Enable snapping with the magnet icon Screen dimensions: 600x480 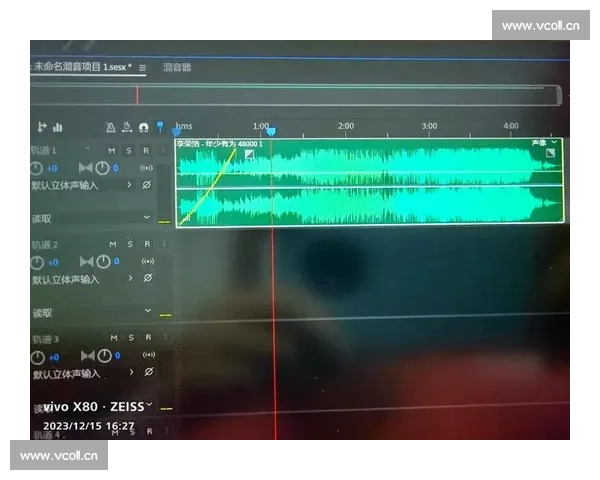144,127
